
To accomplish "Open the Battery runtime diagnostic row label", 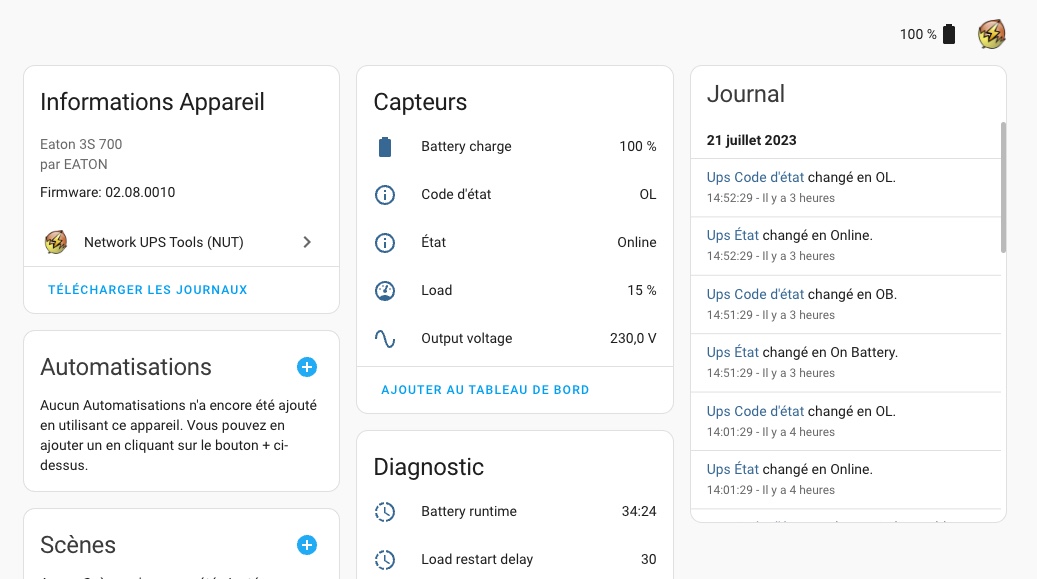I will tap(469, 512).
